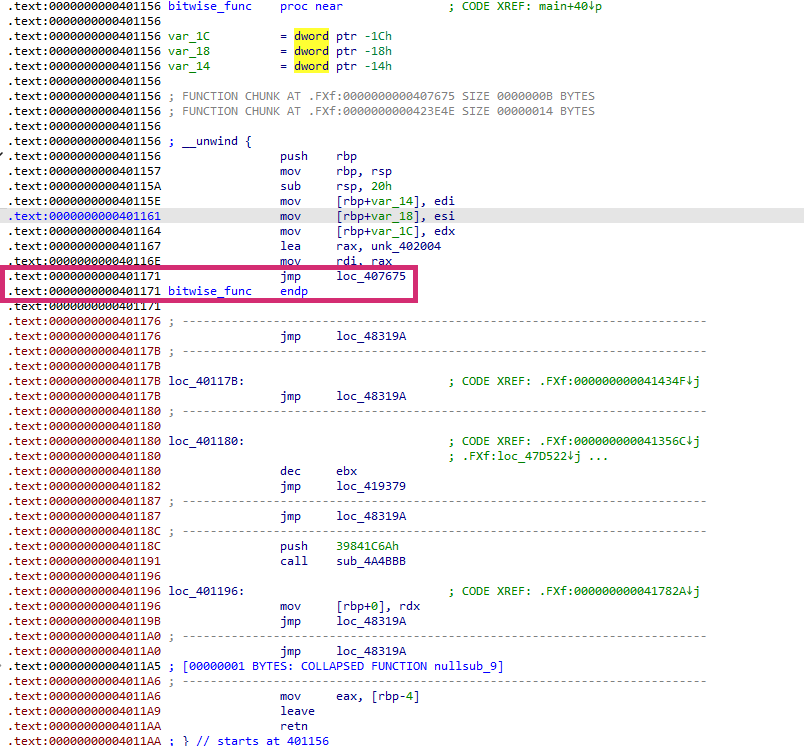804x746 pixels.
Task: Select the push rbp instruction
Action: pyautogui.click(x=318, y=156)
